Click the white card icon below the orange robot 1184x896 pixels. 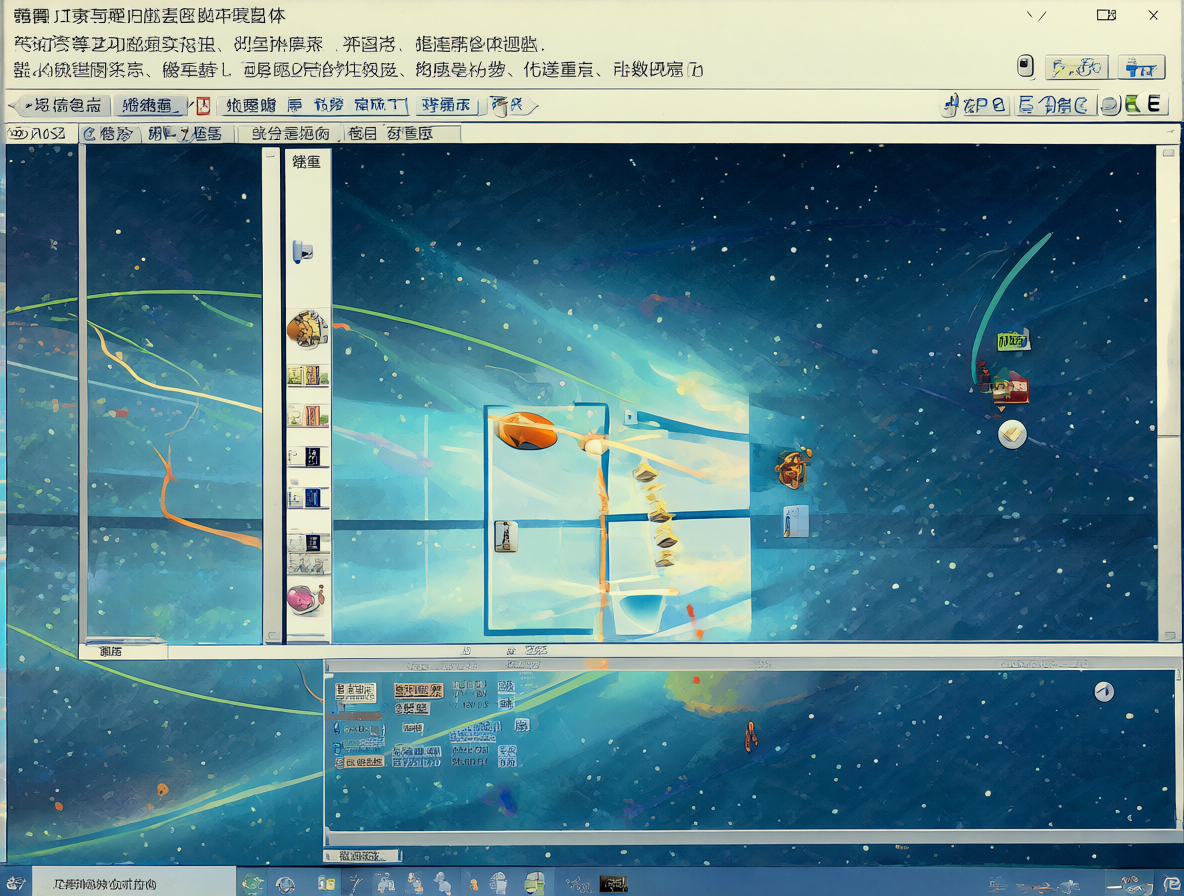[x=796, y=522]
